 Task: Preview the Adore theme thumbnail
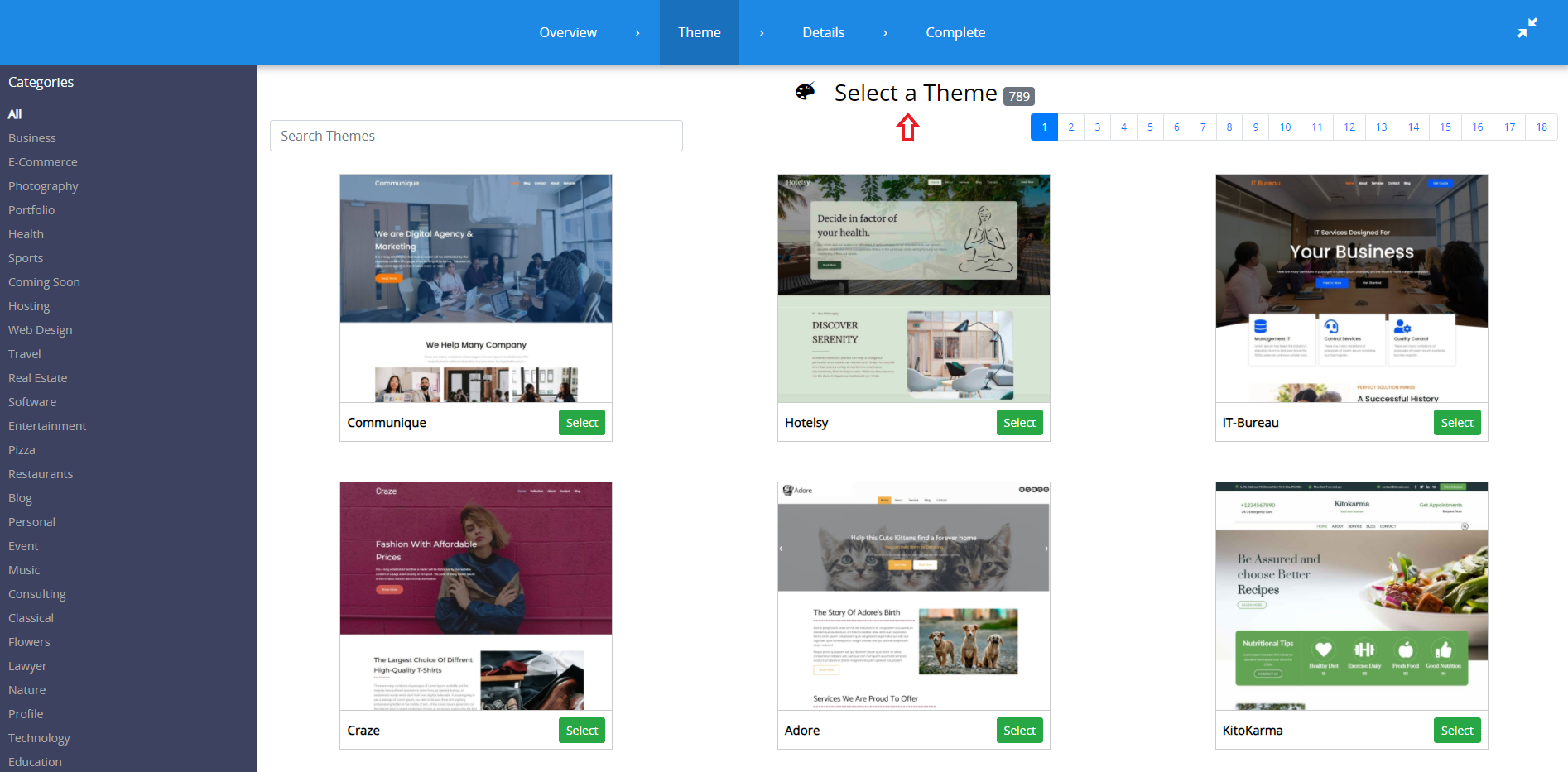click(x=913, y=596)
